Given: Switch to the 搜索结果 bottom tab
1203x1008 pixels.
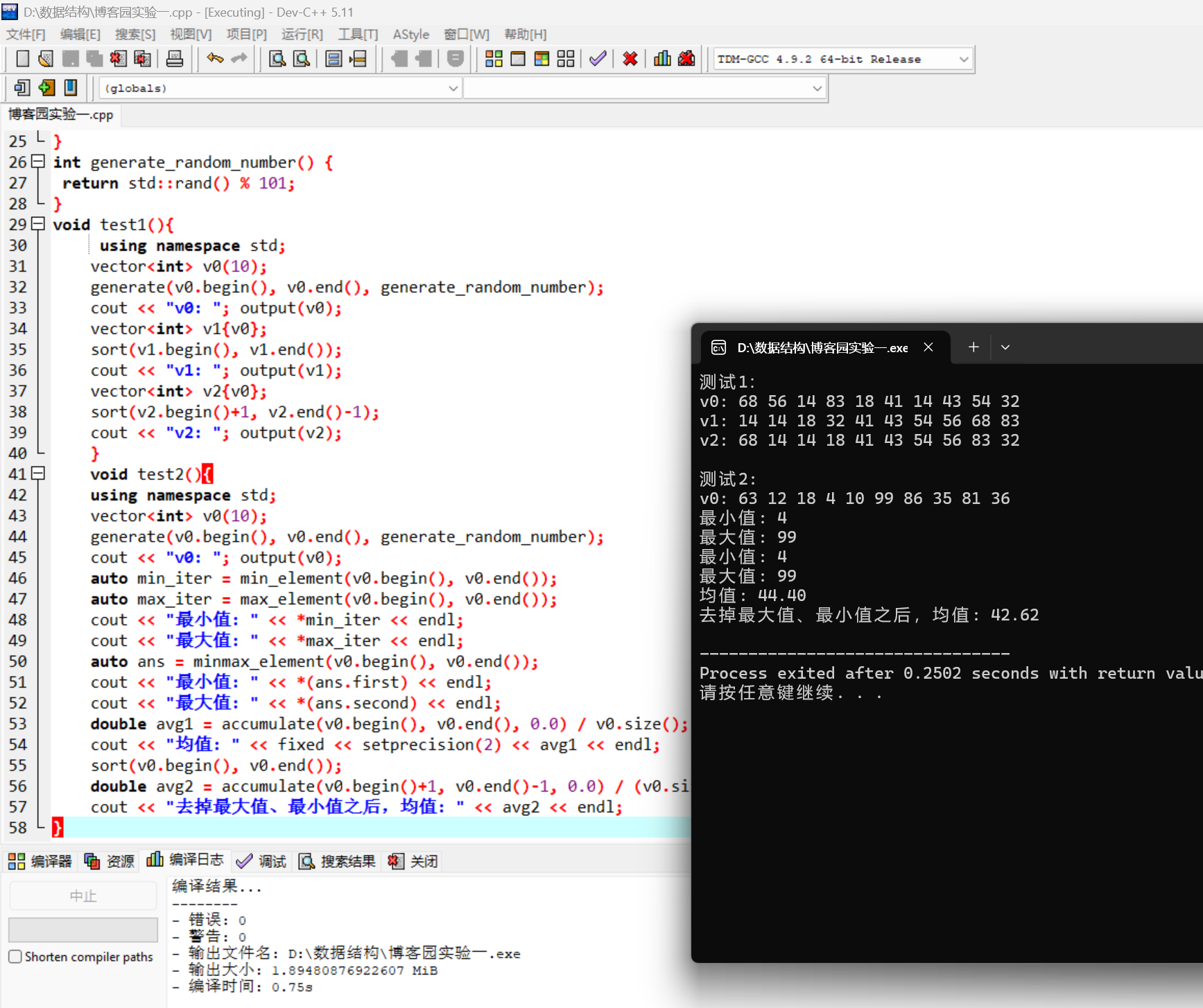Looking at the screenshot, I should pyautogui.click(x=338, y=861).
